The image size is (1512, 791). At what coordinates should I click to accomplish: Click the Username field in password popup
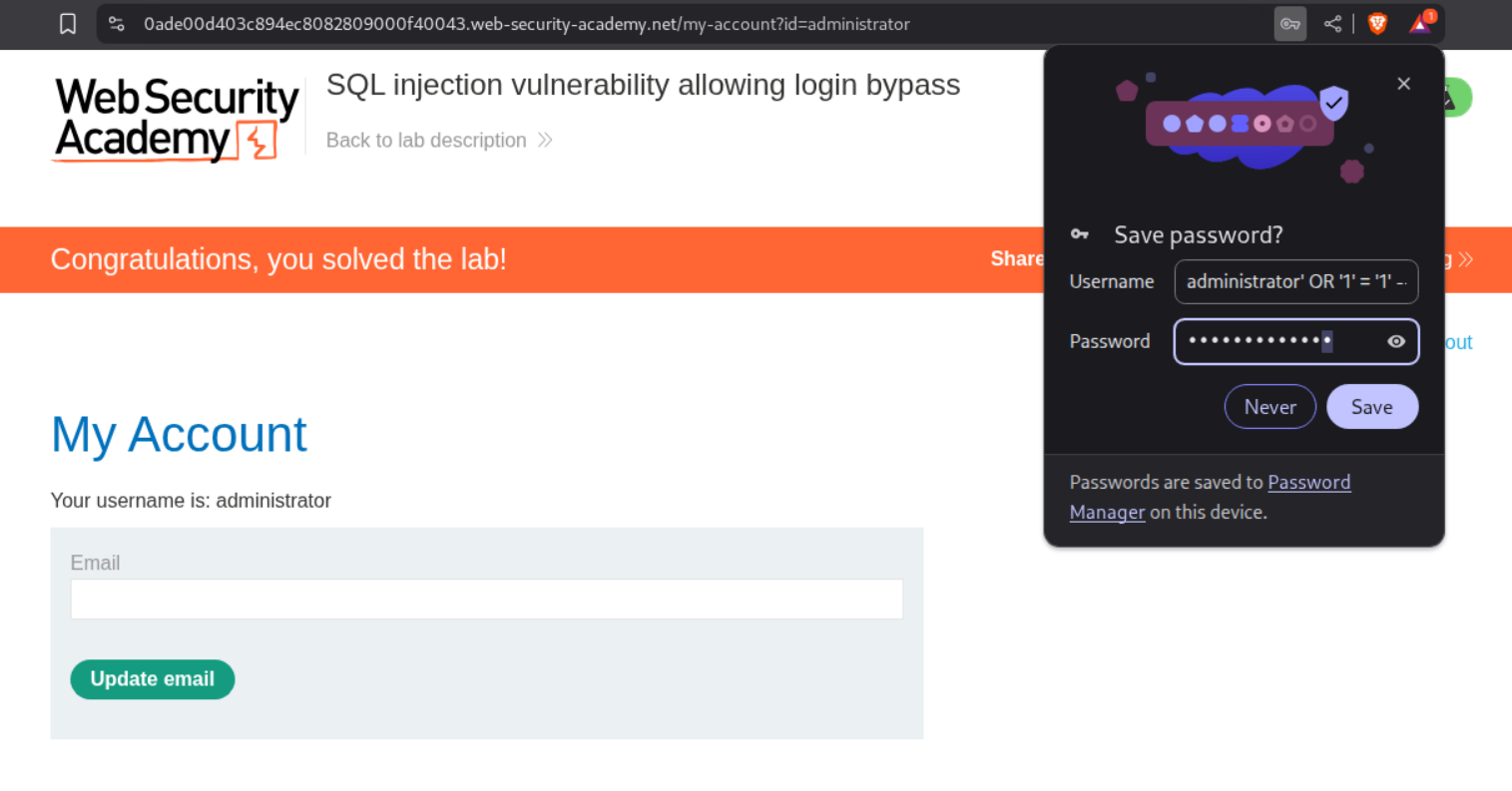1295,282
